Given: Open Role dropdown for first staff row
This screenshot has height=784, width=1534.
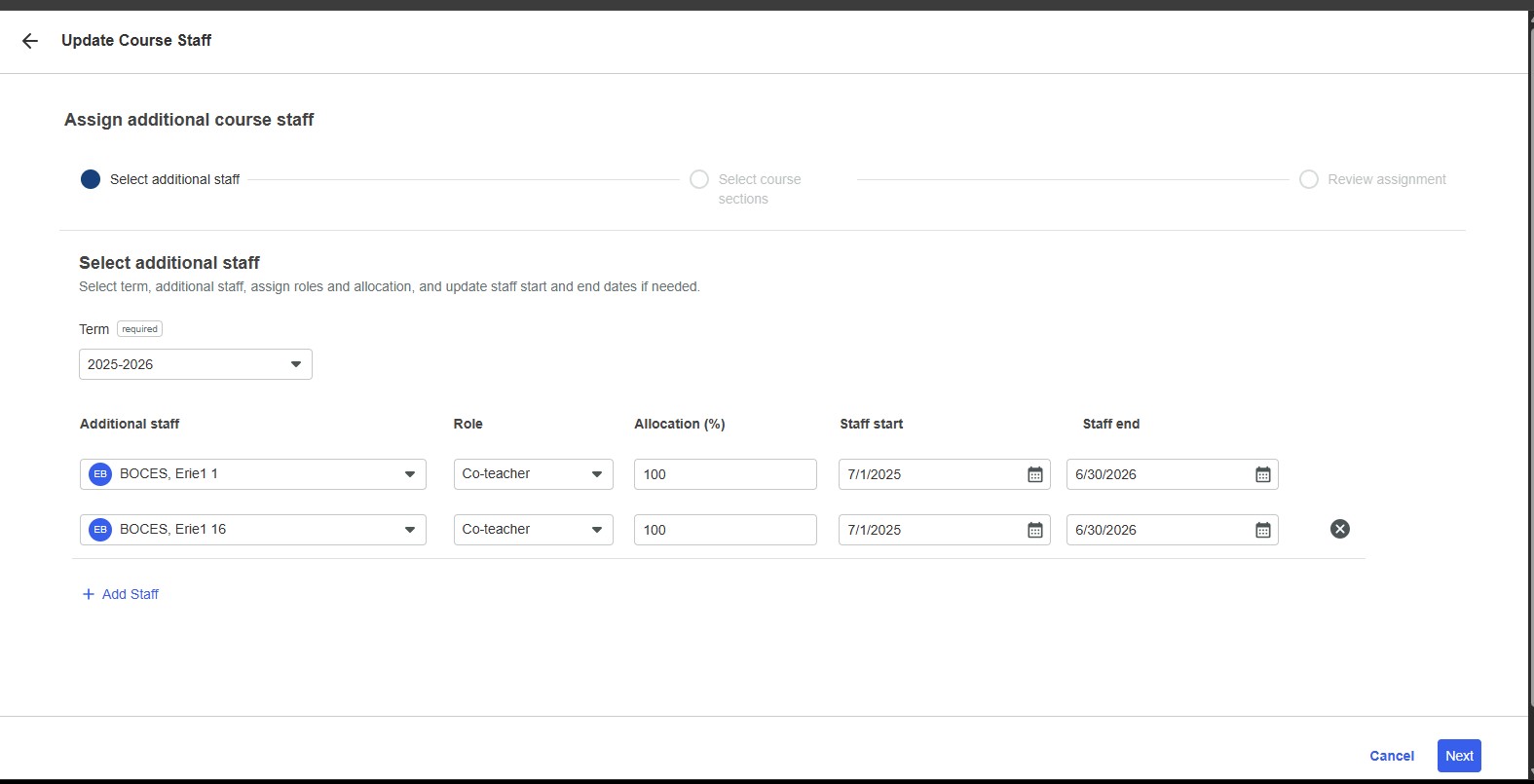Looking at the screenshot, I should (x=596, y=474).
